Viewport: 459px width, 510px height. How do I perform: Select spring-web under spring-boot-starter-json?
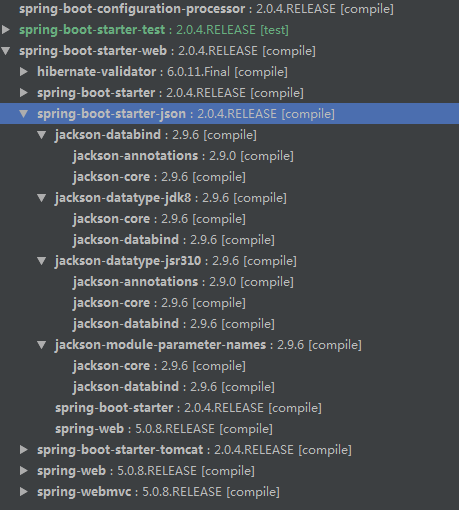[x=164, y=429]
